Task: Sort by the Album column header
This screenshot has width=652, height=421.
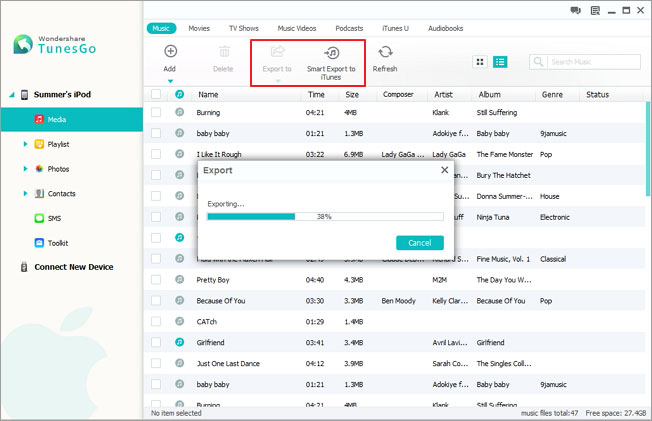Action: tap(489, 94)
